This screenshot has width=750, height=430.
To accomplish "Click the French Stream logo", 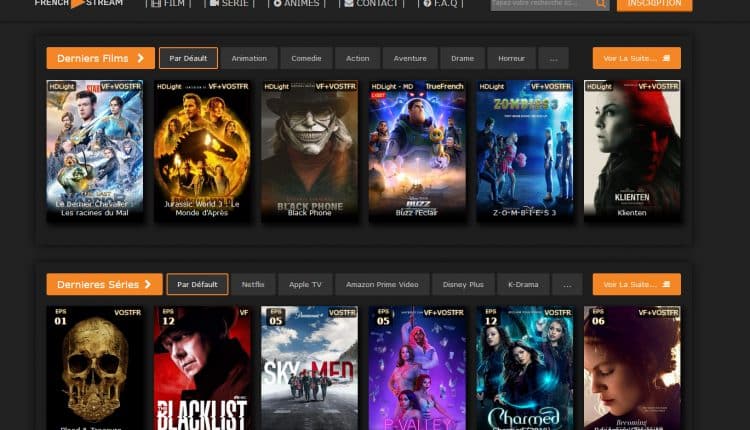I will click(79, 3).
